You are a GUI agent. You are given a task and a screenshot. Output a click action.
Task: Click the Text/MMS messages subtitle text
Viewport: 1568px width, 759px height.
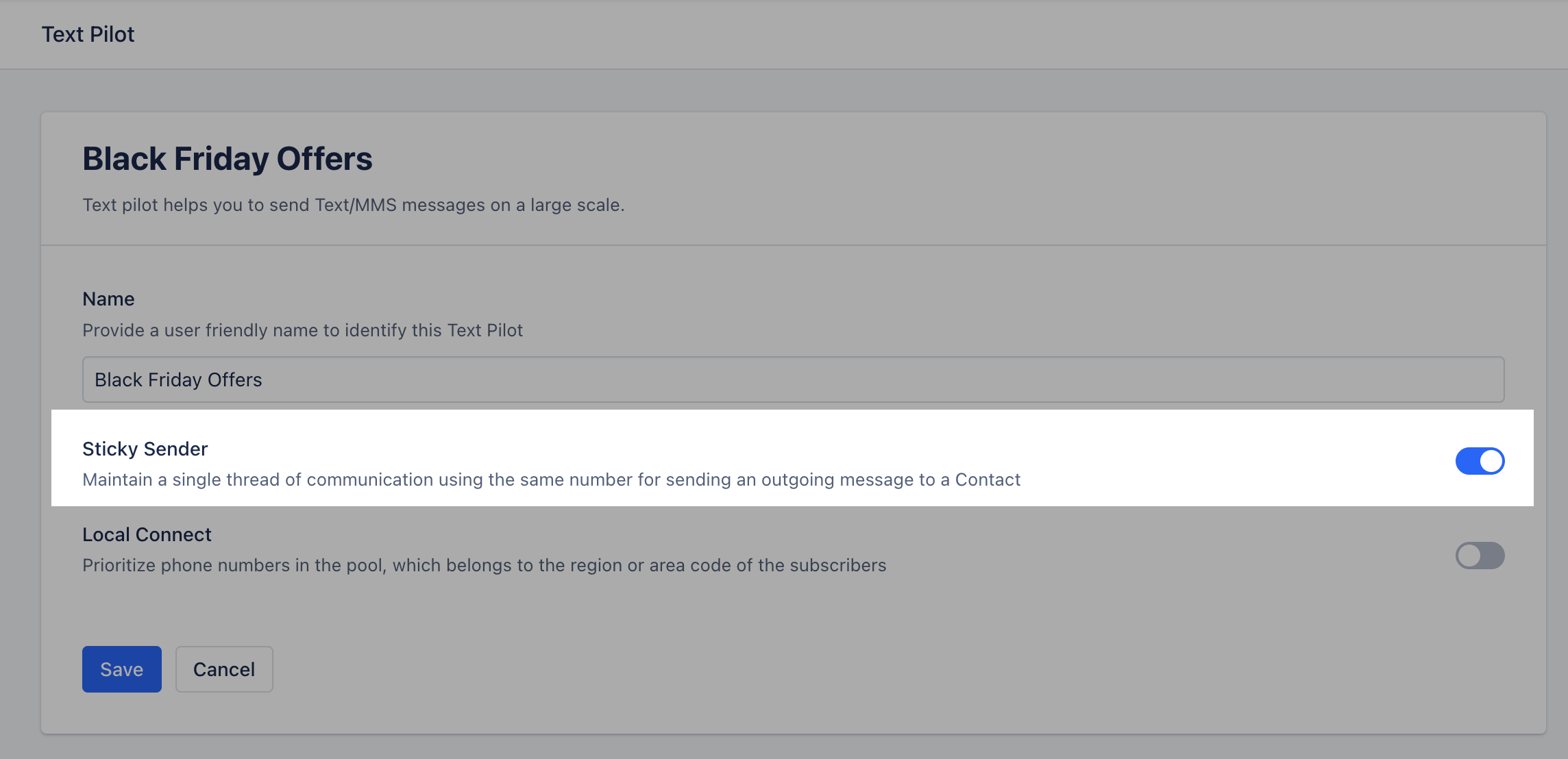pos(354,205)
